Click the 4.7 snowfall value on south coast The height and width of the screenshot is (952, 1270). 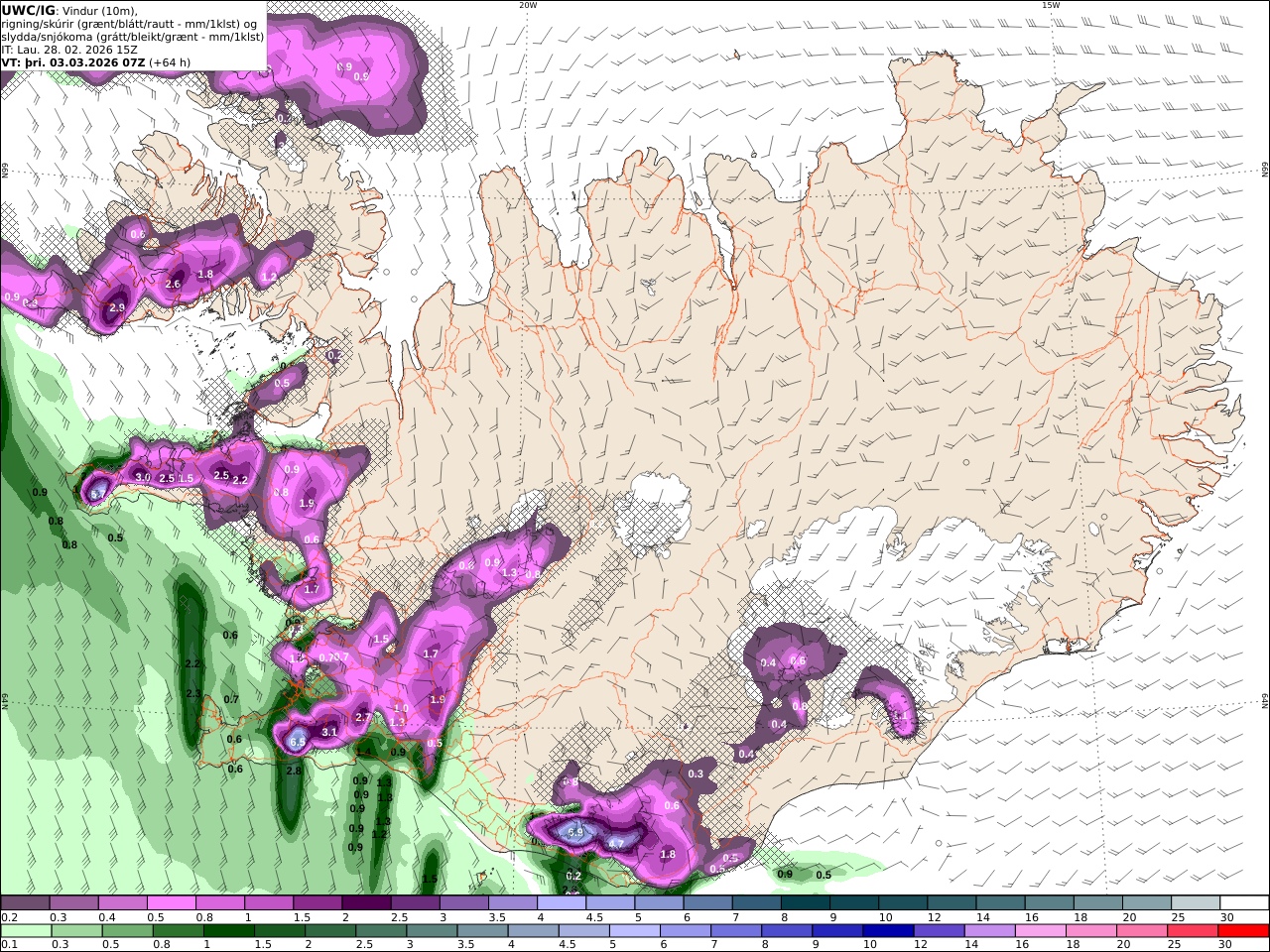(x=616, y=844)
